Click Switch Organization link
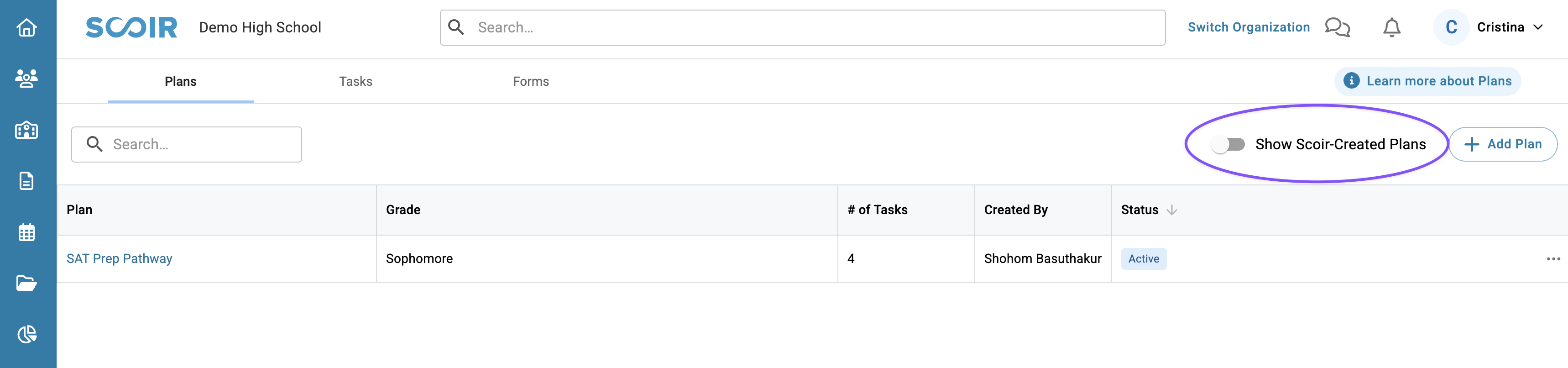Viewport: 1568px width, 368px height. (x=1249, y=27)
